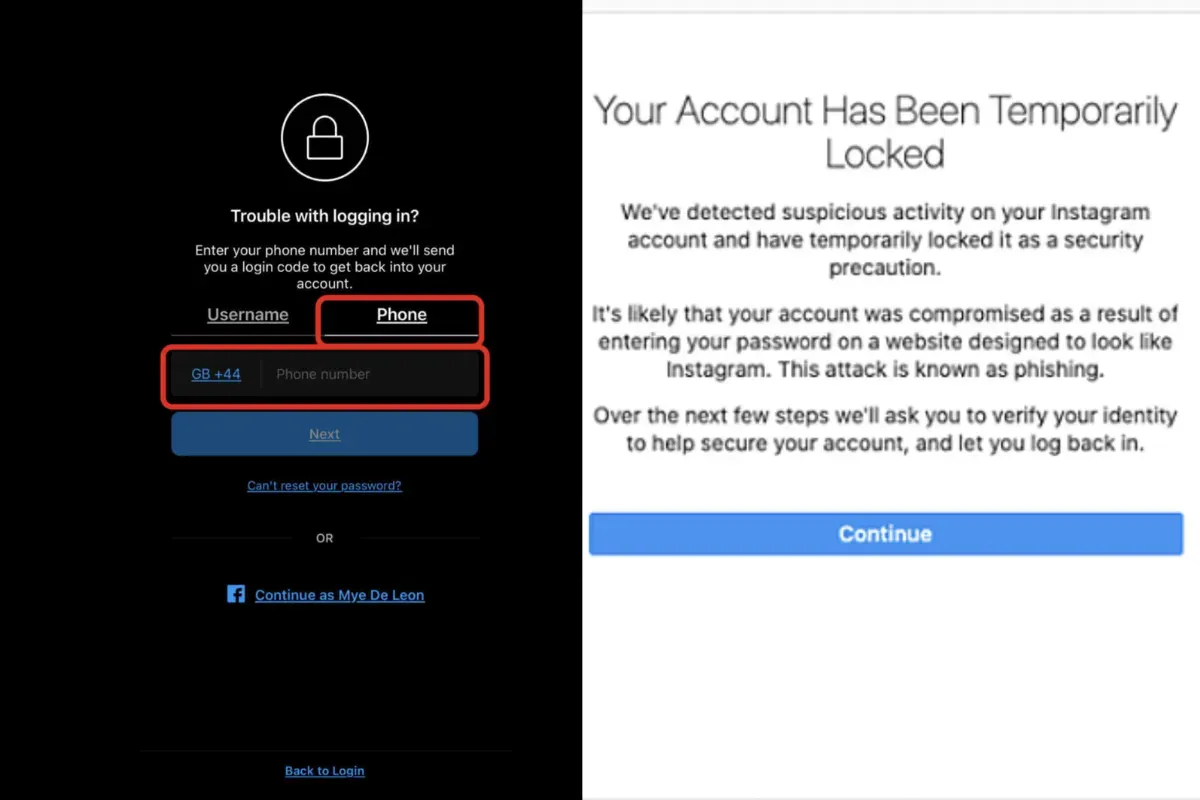Click the OR divider text
1200x800 pixels.
pyautogui.click(x=325, y=538)
